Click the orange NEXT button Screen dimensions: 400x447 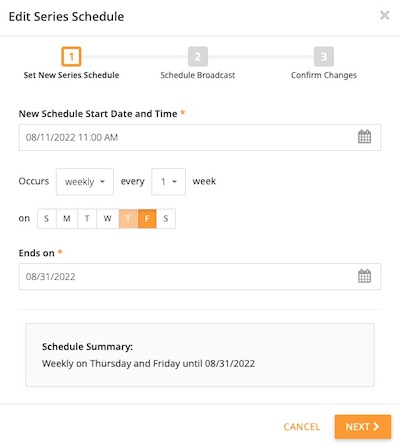pos(363,427)
